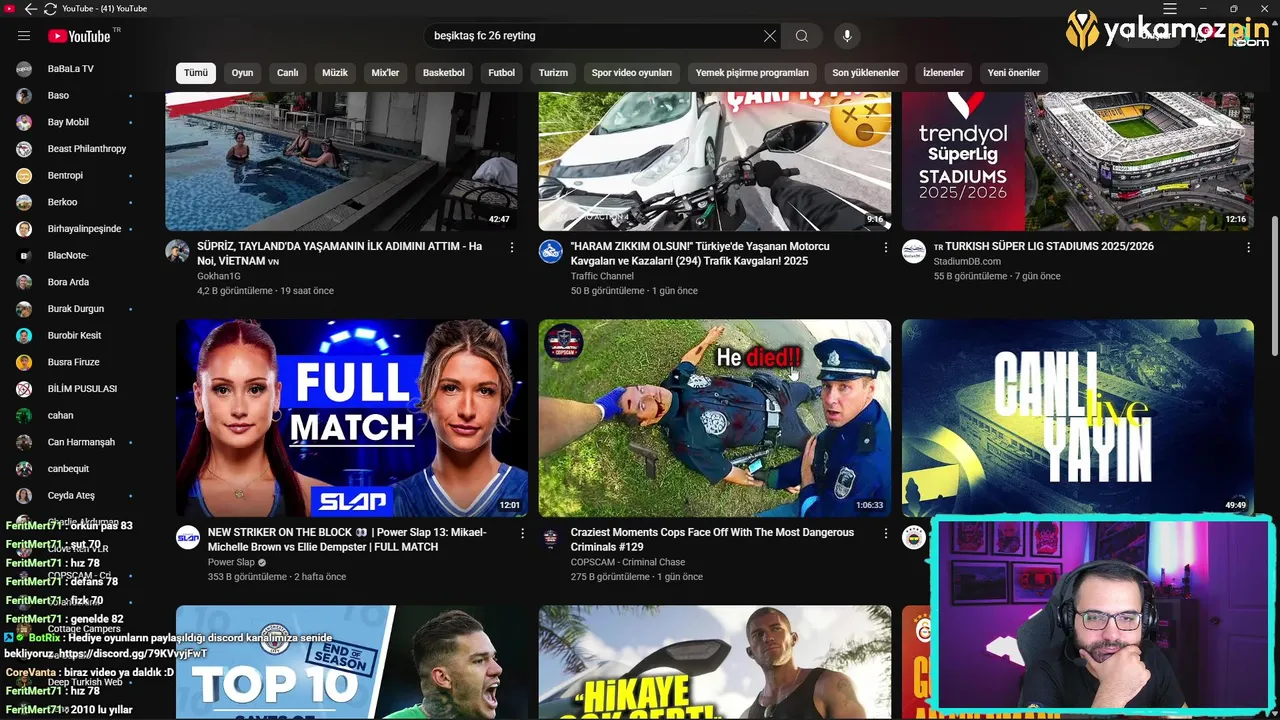Open options menu for Craziest Moments Cops video
Viewport: 1280px width, 720px height.
tap(885, 534)
